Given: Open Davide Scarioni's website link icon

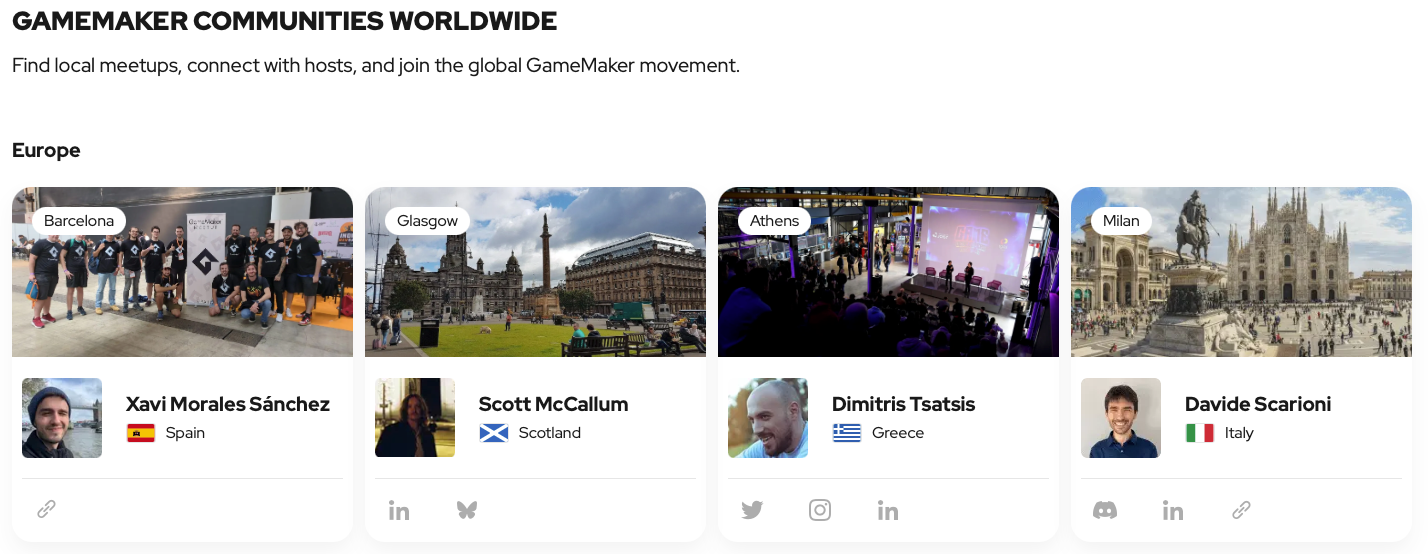Looking at the screenshot, I should (1241, 510).
